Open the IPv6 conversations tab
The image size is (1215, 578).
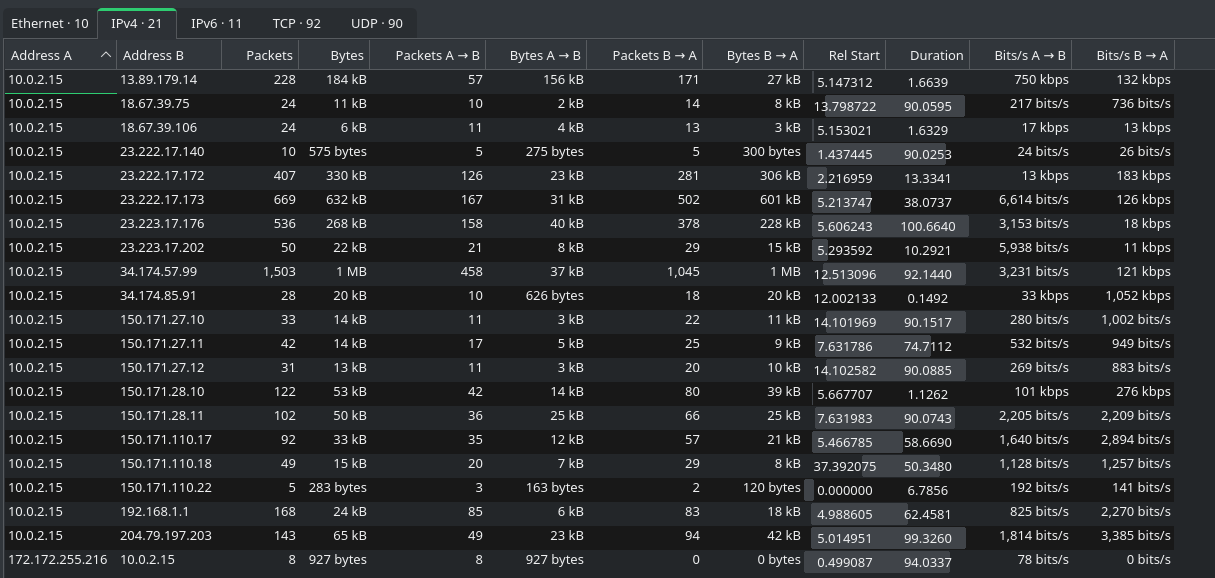pyautogui.click(x=216, y=22)
